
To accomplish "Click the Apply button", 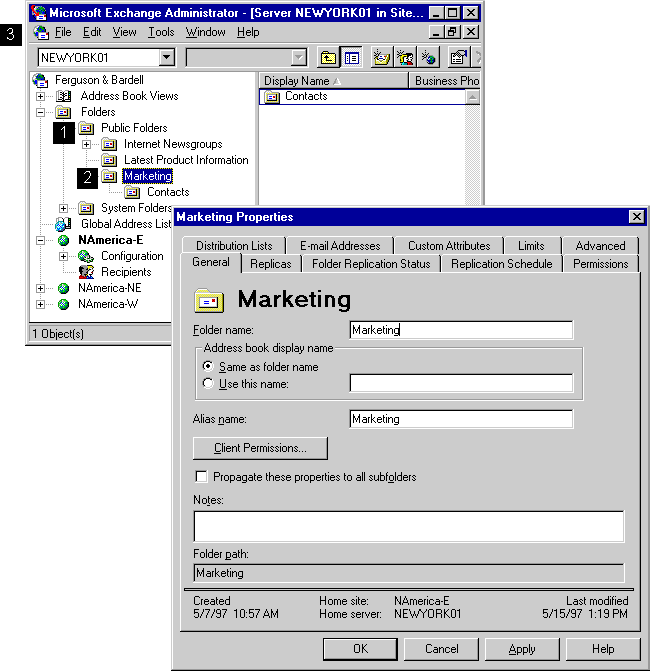I will (x=522, y=649).
